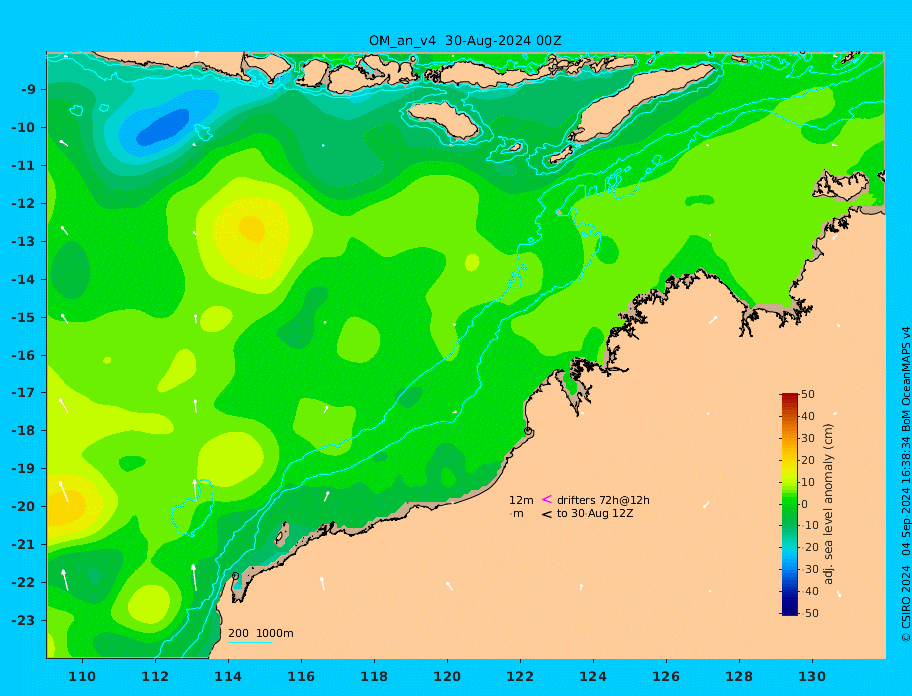Click the 'adj. sea level anomaly (cm)' label
Screen dimensions: 912x696
point(828,504)
